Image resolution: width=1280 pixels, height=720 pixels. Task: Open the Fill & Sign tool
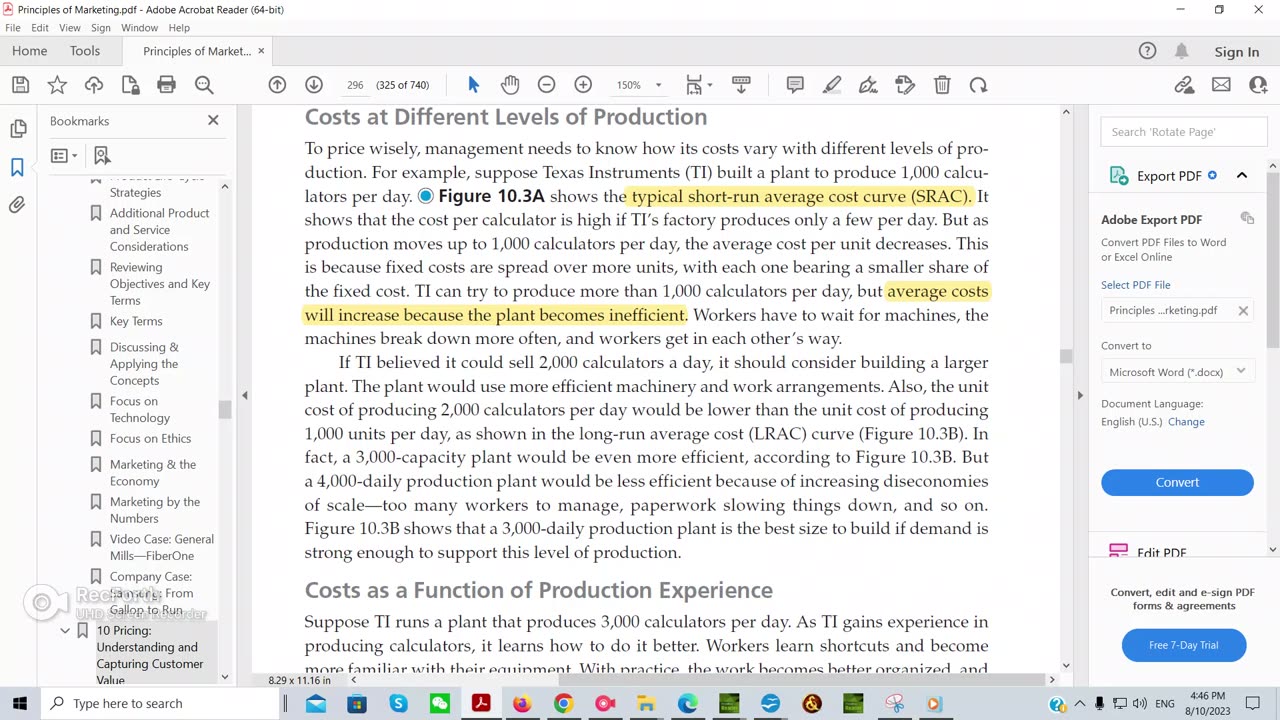click(868, 85)
